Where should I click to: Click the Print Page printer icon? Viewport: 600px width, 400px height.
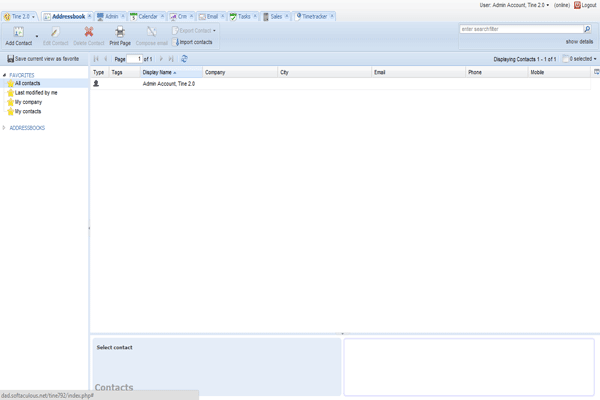119,33
